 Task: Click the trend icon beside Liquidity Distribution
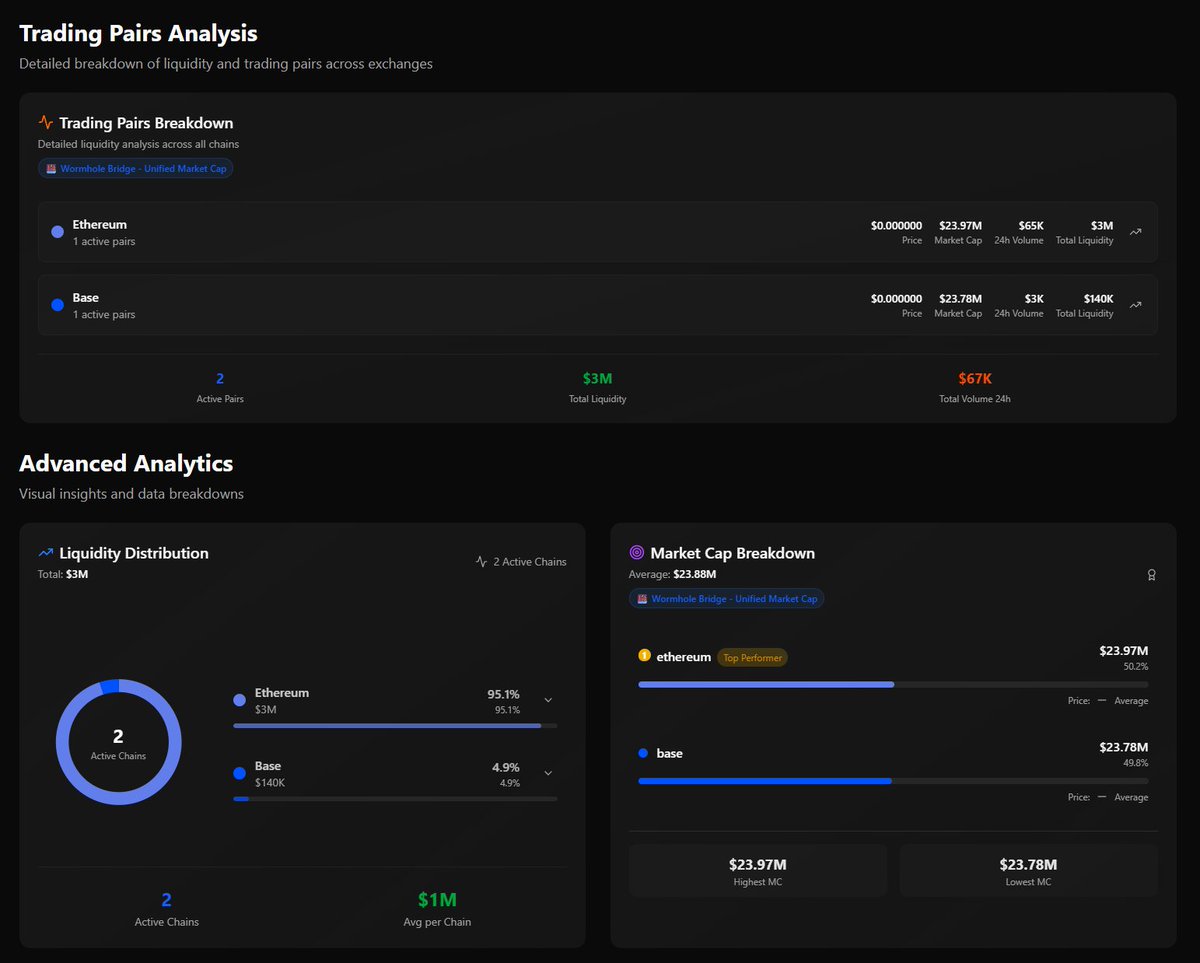46,553
